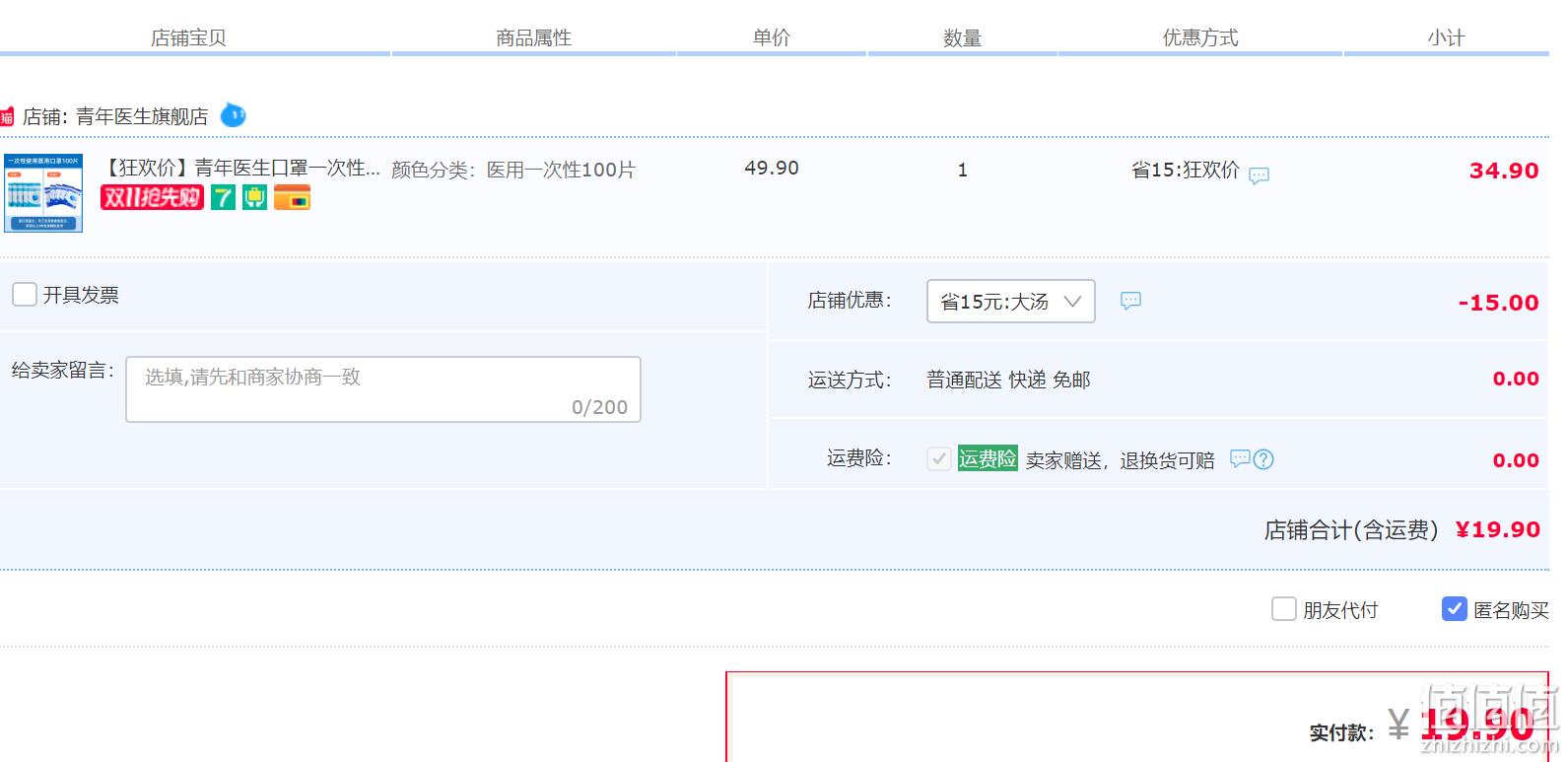Open Wangwang chat with 青年医生旗舰店
The height and width of the screenshot is (762, 1568).
[x=233, y=115]
